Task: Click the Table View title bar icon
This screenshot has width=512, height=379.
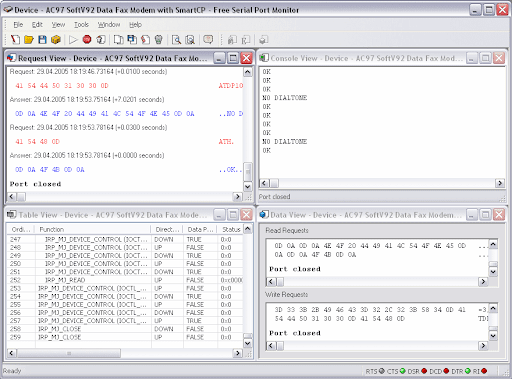Action: 11,214
